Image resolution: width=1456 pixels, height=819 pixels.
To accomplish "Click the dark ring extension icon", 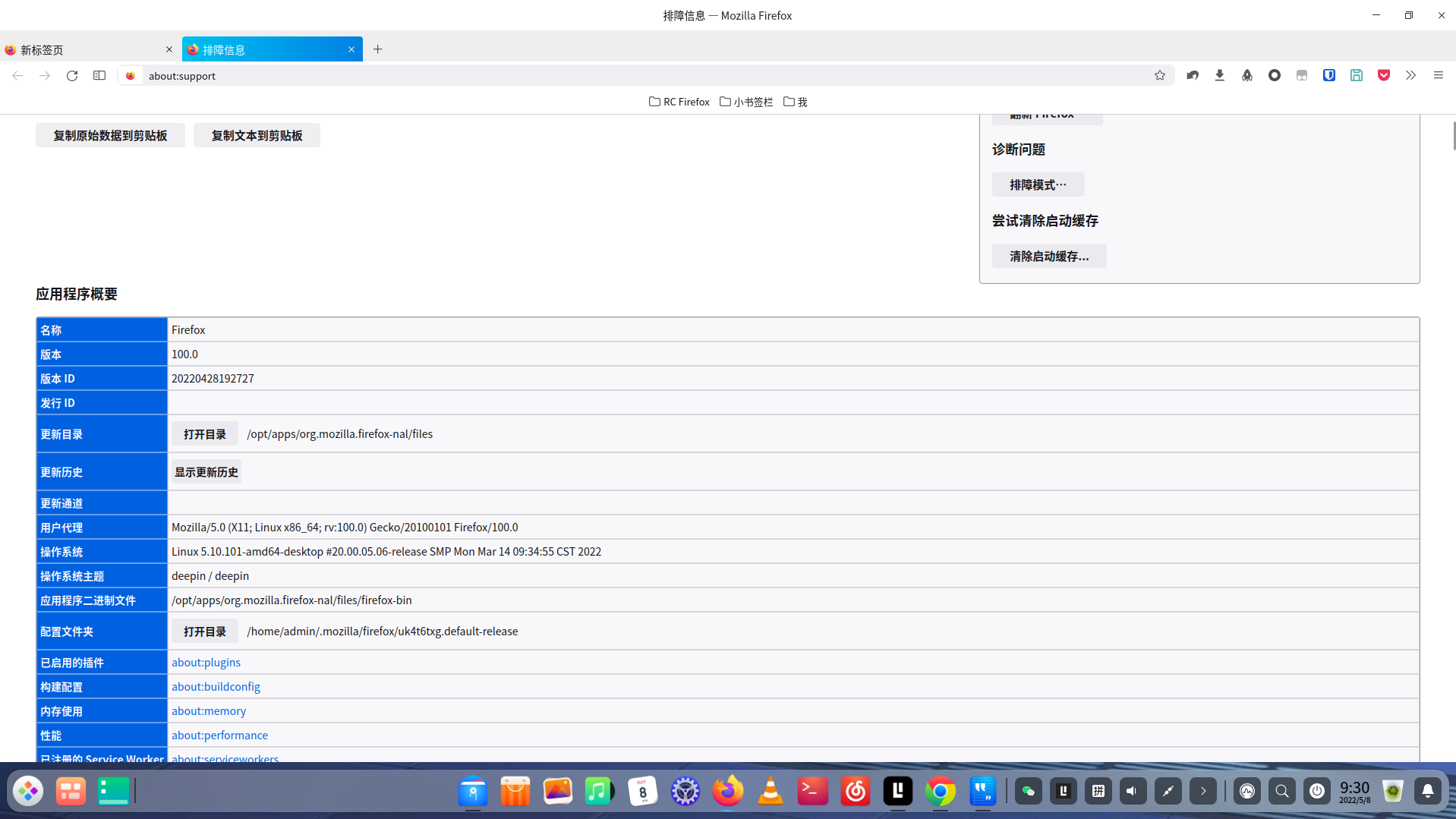I will [1275, 75].
